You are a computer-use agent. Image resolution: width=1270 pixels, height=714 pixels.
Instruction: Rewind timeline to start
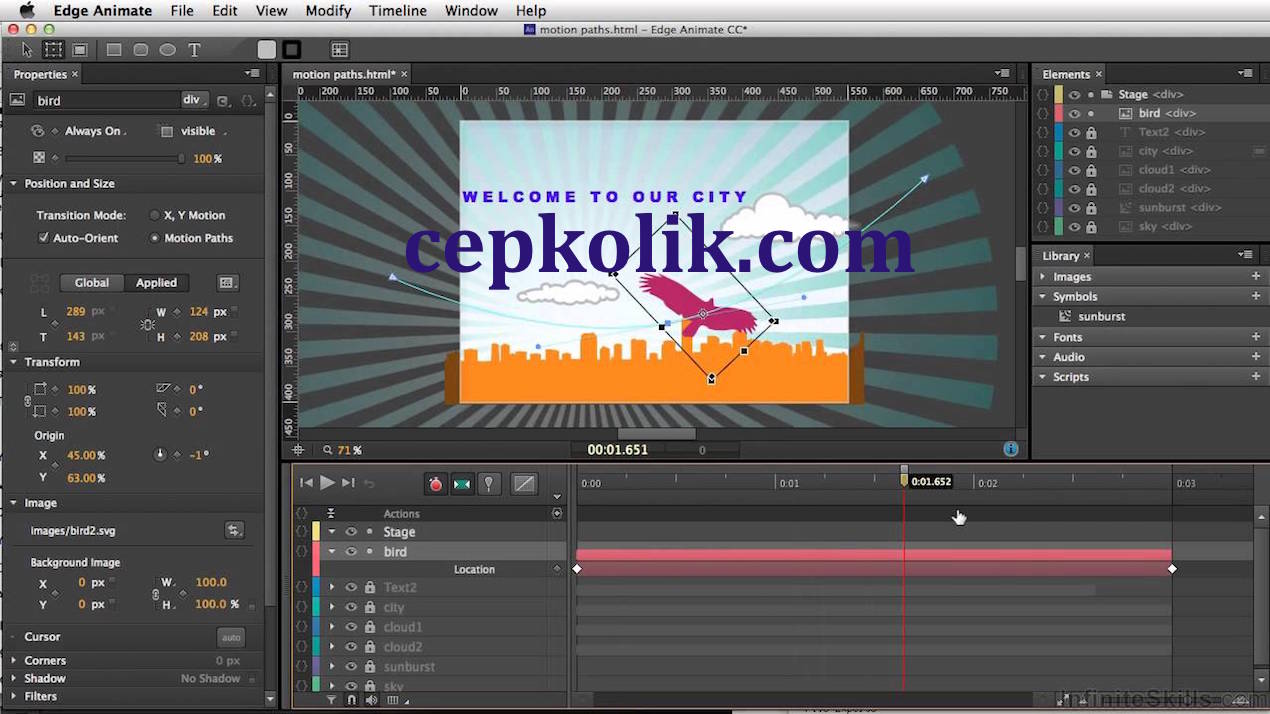[x=307, y=483]
